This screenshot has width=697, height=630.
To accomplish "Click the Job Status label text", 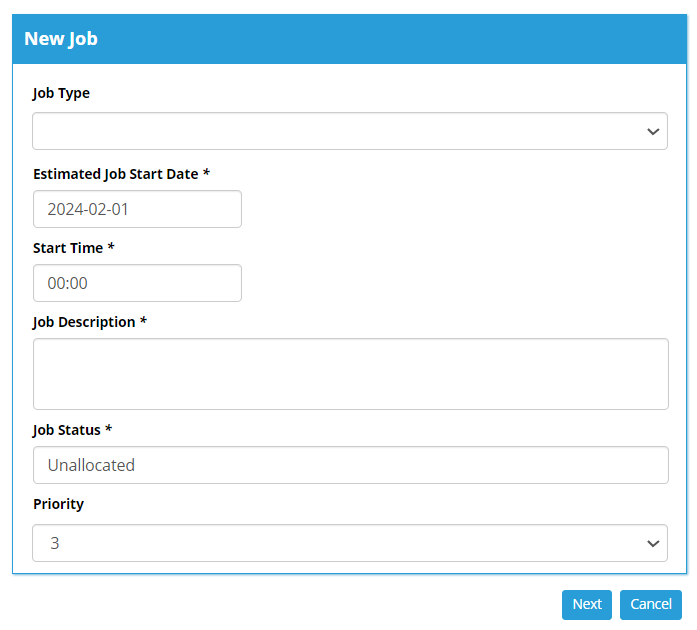I will (x=67, y=429).
